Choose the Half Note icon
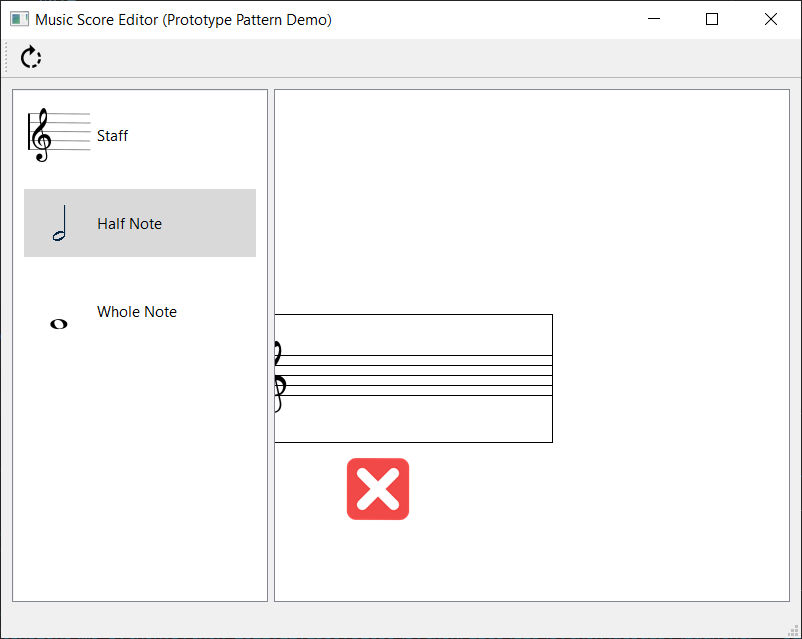 [x=60, y=223]
